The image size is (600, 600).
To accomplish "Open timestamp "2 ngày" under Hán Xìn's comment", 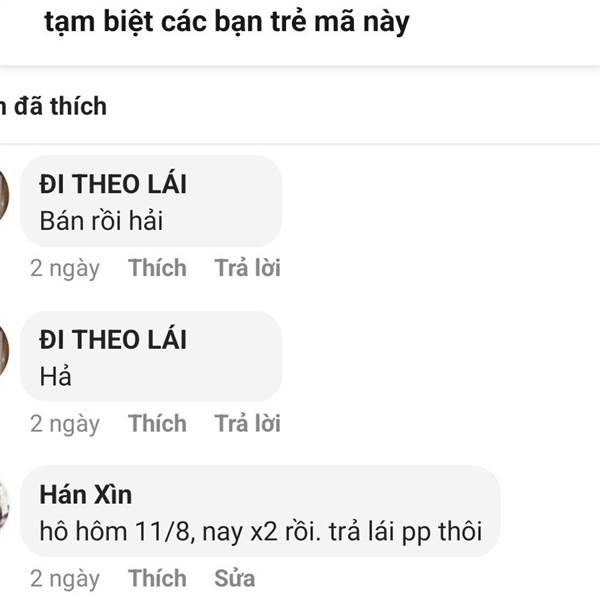I will pyautogui.click(x=65, y=579).
